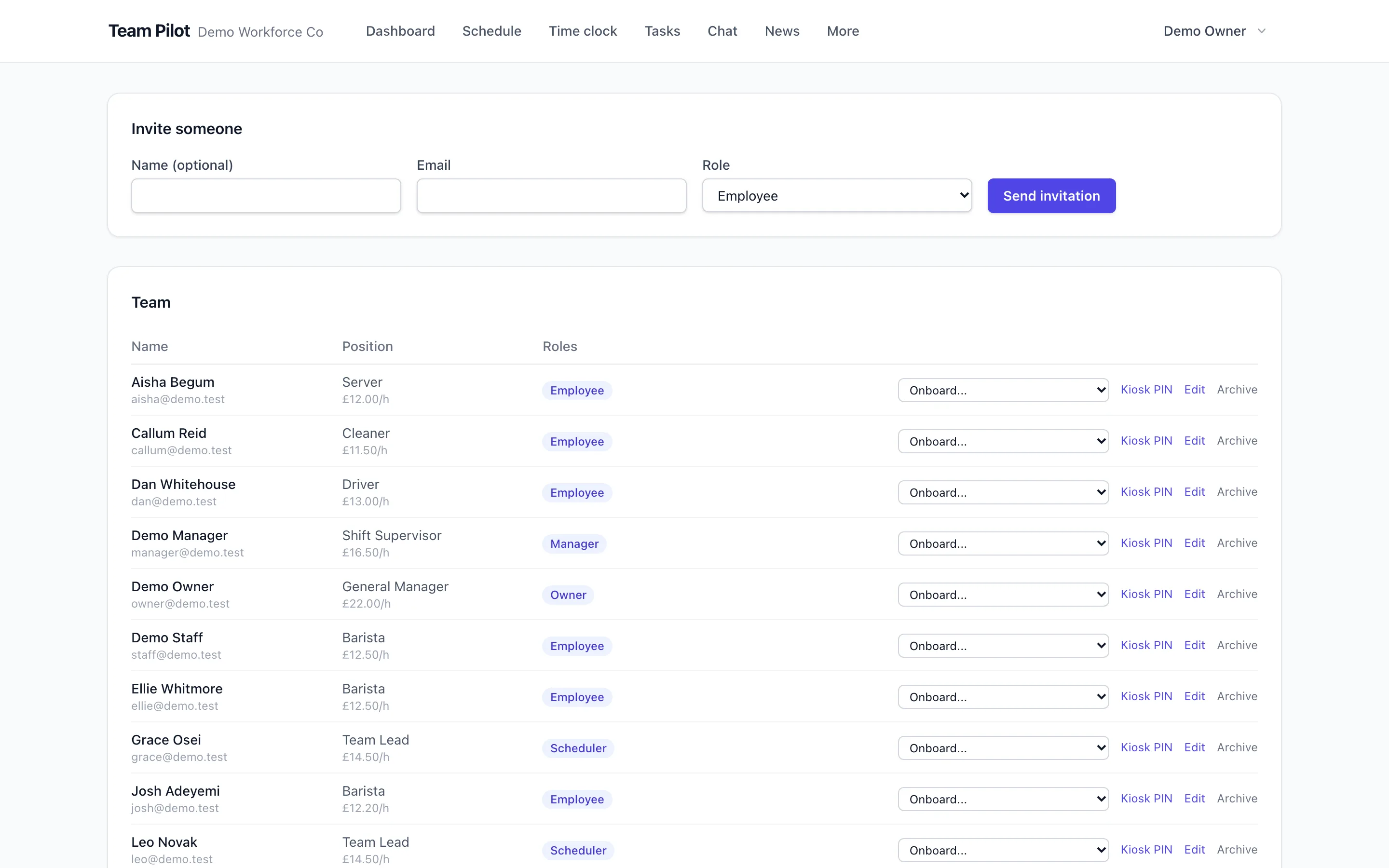
Task: Open the More menu in navigation
Action: click(843, 31)
